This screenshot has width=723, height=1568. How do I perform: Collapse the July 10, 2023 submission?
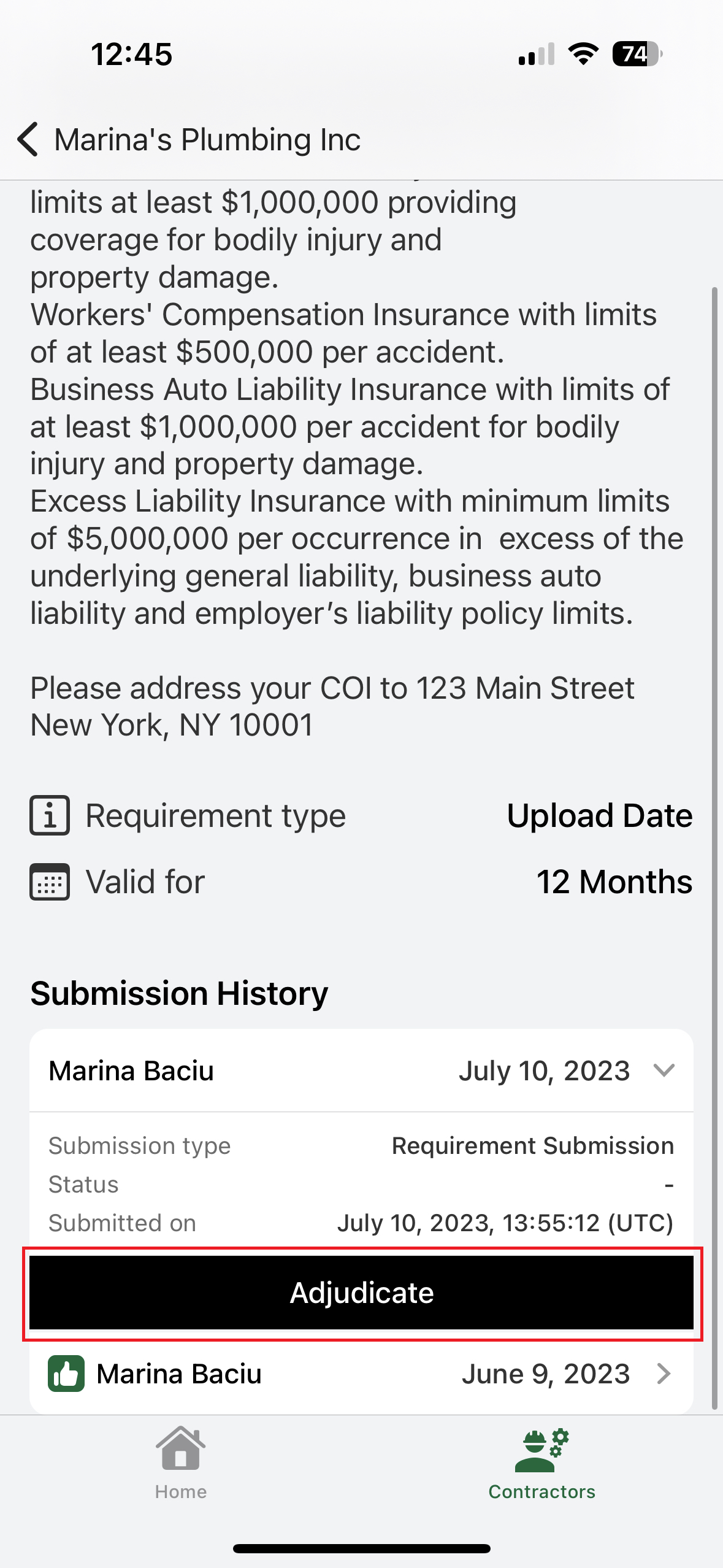(664, 1070)
